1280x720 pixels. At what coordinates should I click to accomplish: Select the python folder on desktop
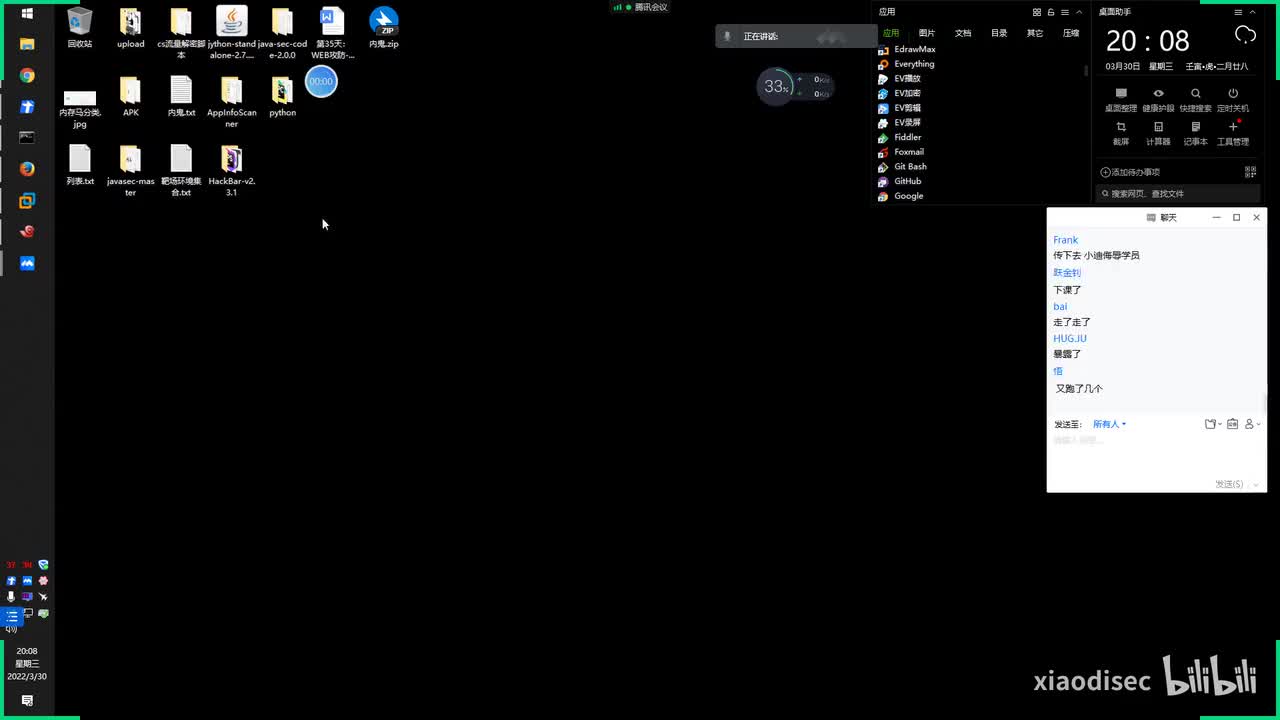pos(282,96)
